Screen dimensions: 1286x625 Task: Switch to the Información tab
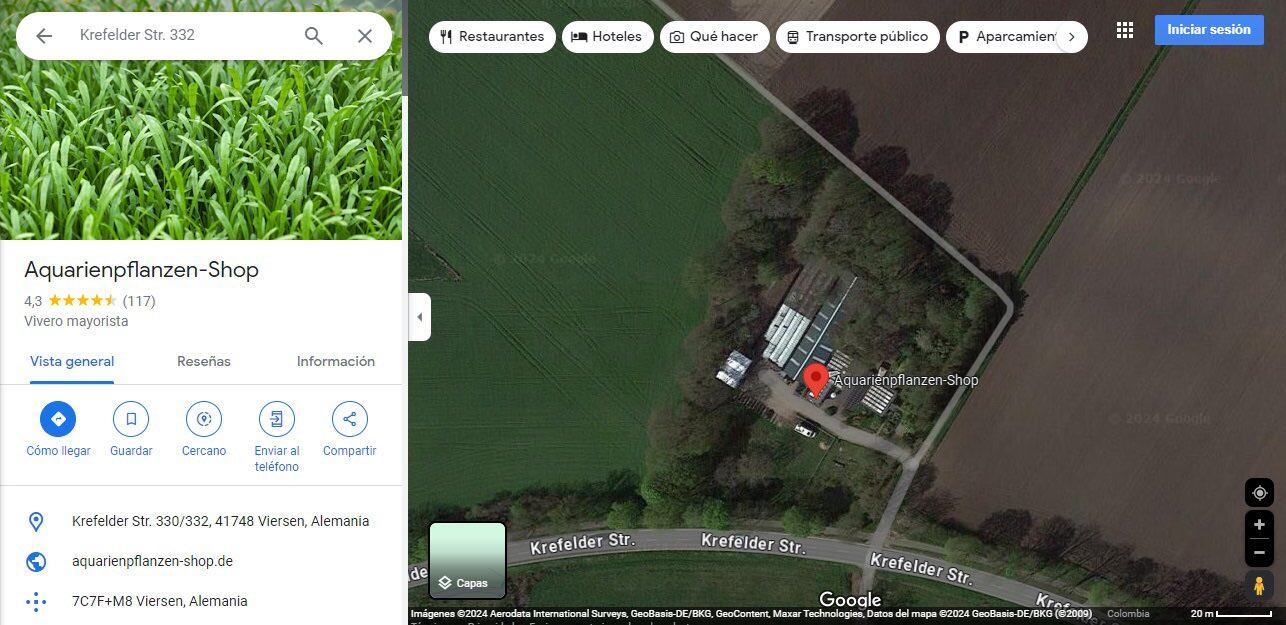click(336, 361)
